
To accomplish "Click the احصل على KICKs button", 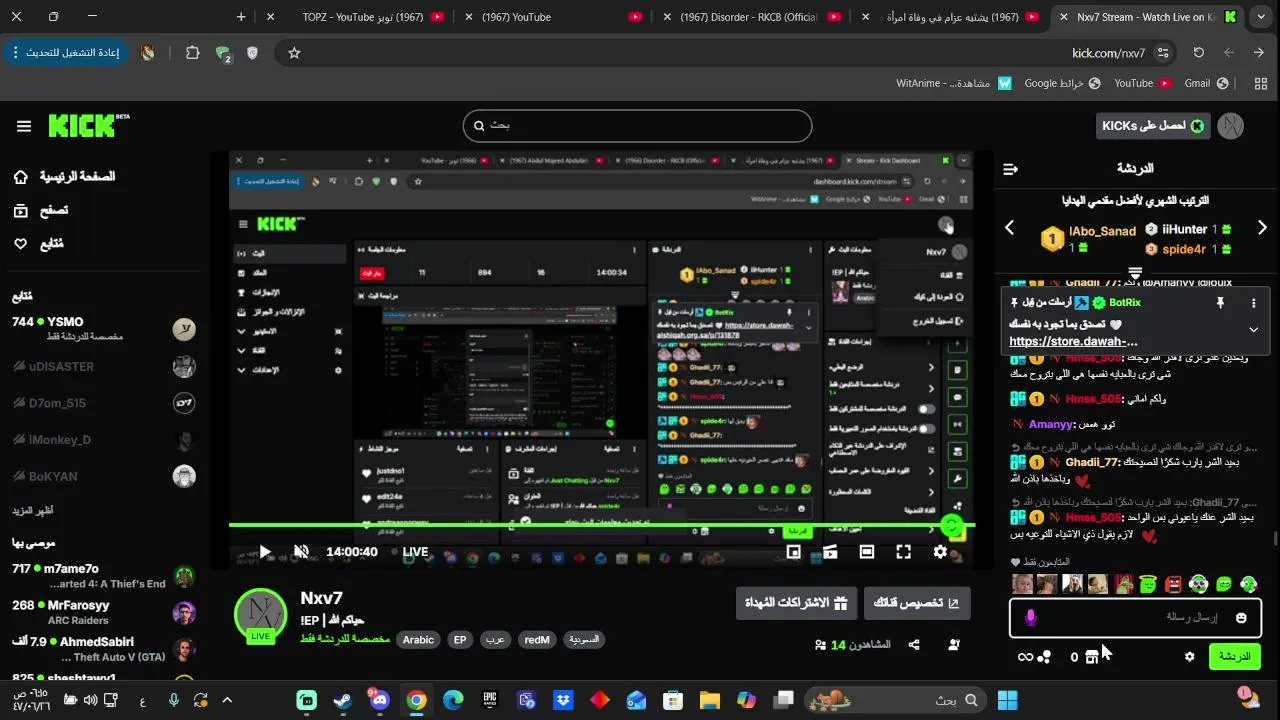I will point(1153,126).
